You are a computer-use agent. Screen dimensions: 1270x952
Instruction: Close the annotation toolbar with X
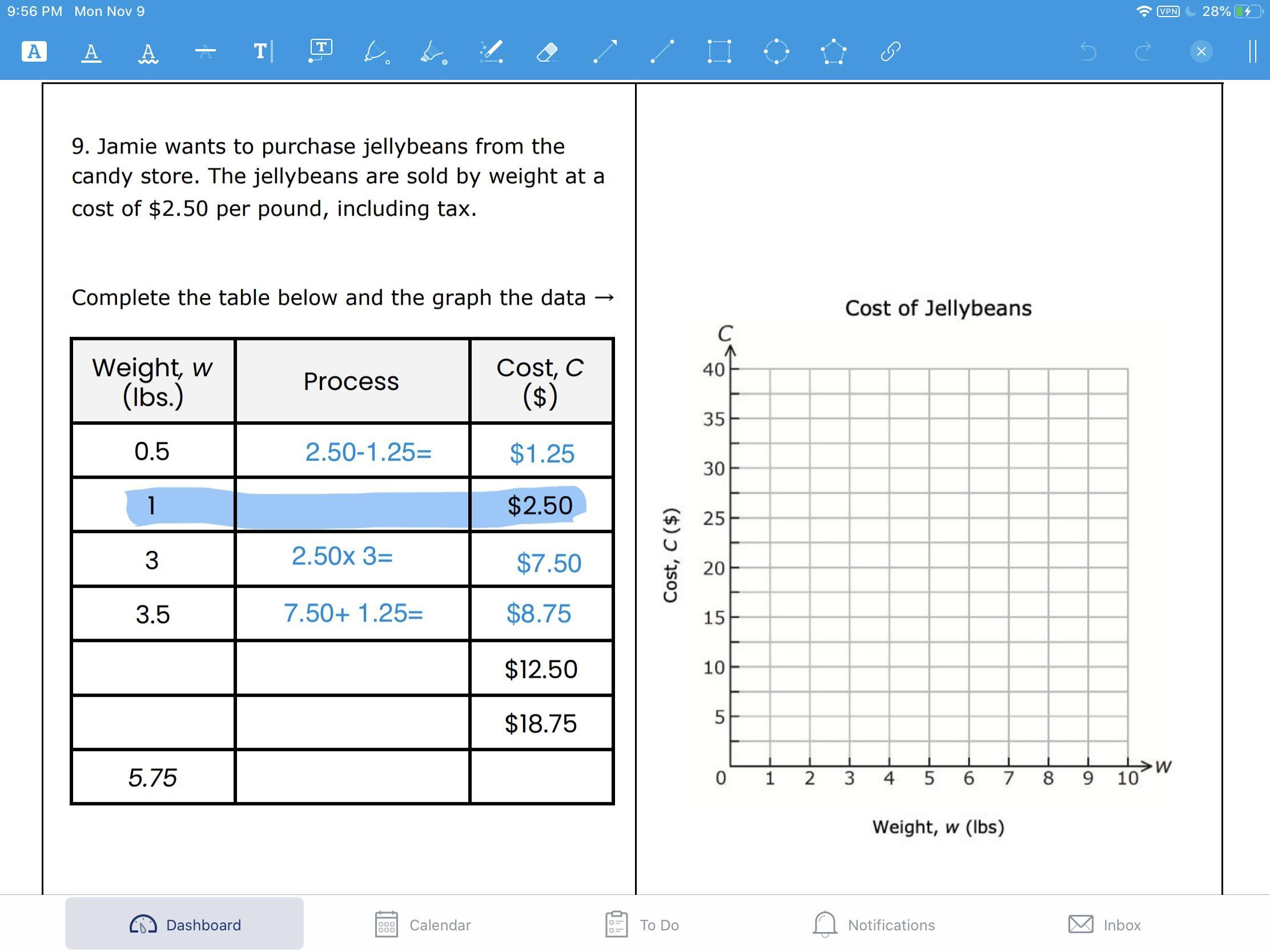pos(1200,51)
